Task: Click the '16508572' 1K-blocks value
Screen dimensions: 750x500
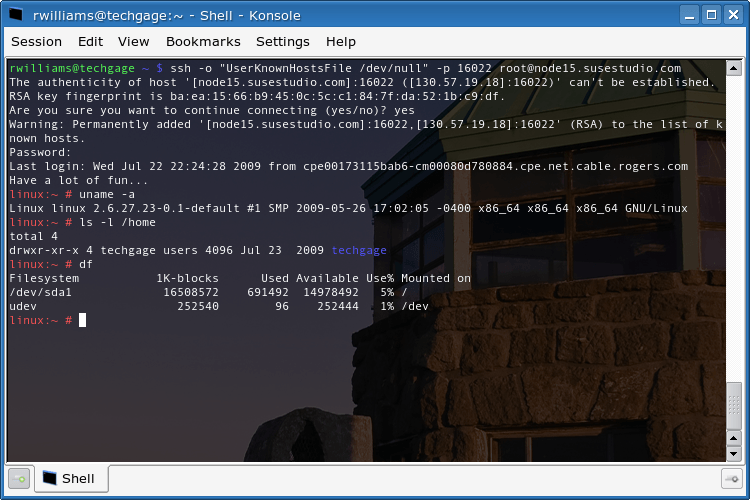Action: coord(191,292)
